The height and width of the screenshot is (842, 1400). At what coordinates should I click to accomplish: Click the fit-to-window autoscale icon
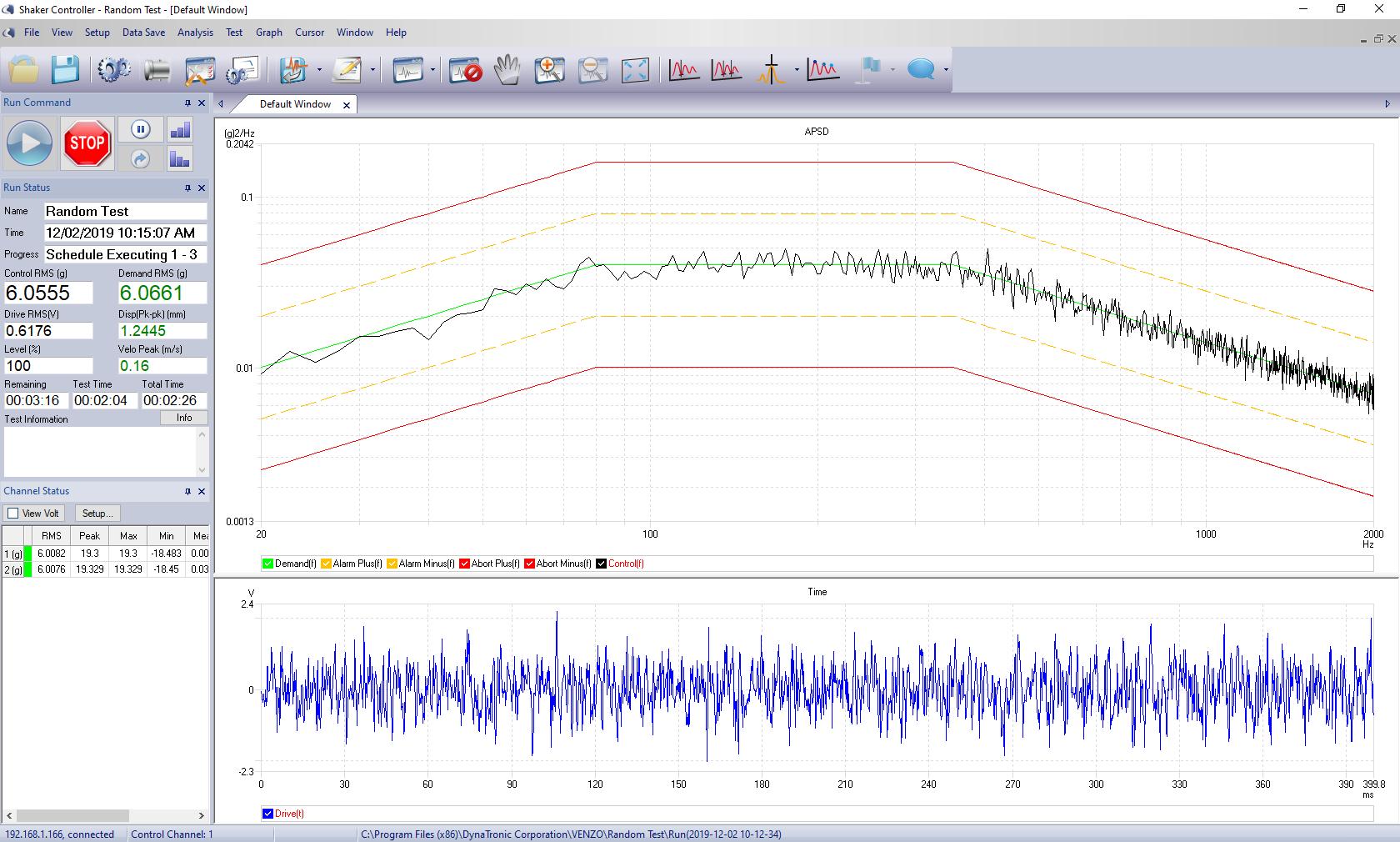635,70
